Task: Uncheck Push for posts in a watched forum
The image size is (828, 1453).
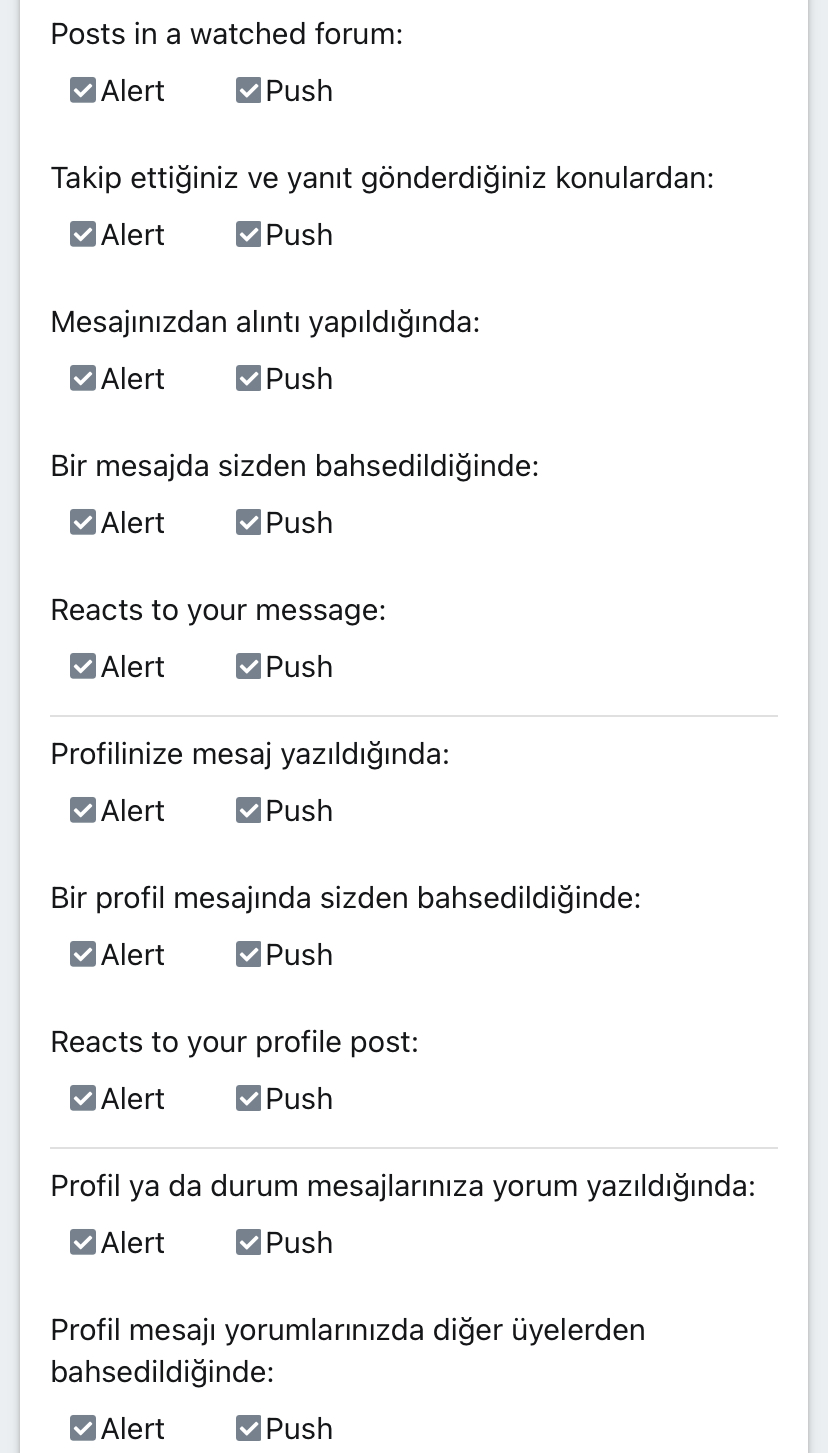Action: pos(248,91)
